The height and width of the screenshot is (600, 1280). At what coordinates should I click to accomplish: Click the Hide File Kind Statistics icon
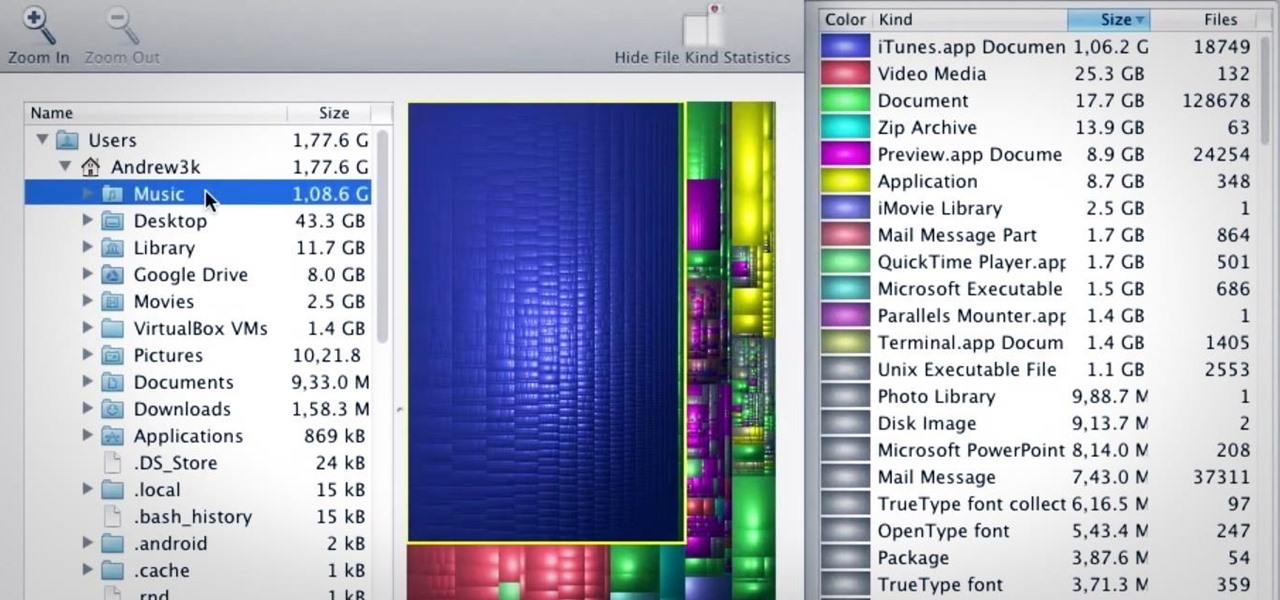702,24
